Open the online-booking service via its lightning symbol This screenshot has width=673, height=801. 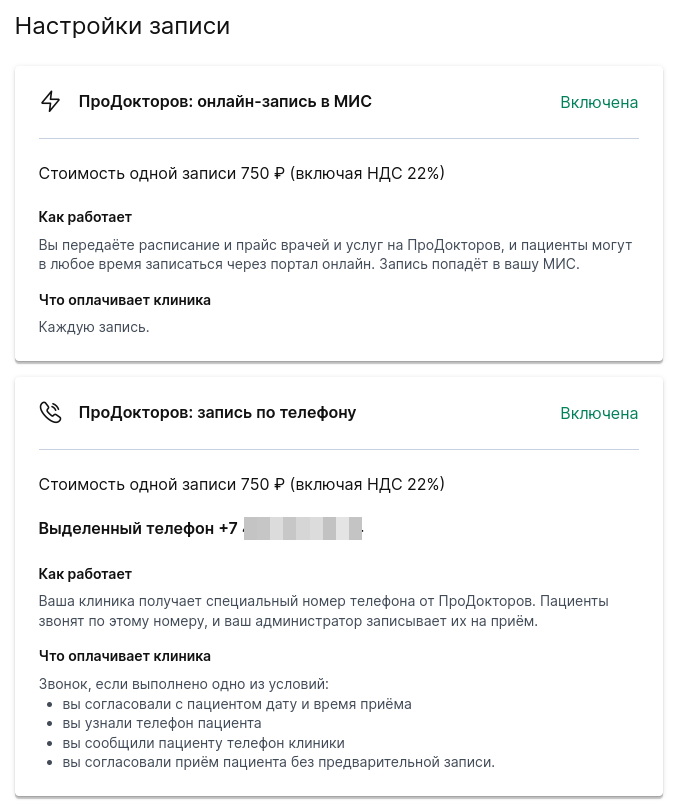pos(51,101)
